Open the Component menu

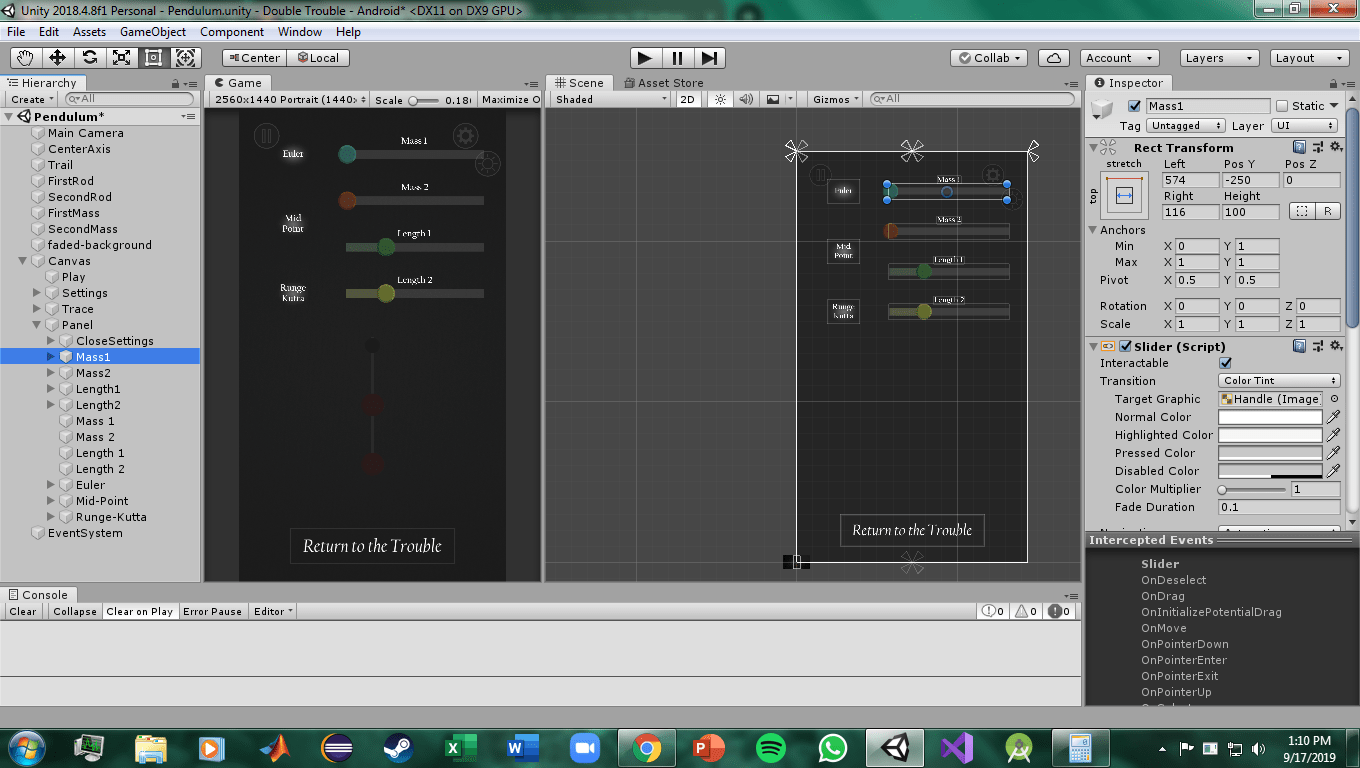[x=232, y=32]
